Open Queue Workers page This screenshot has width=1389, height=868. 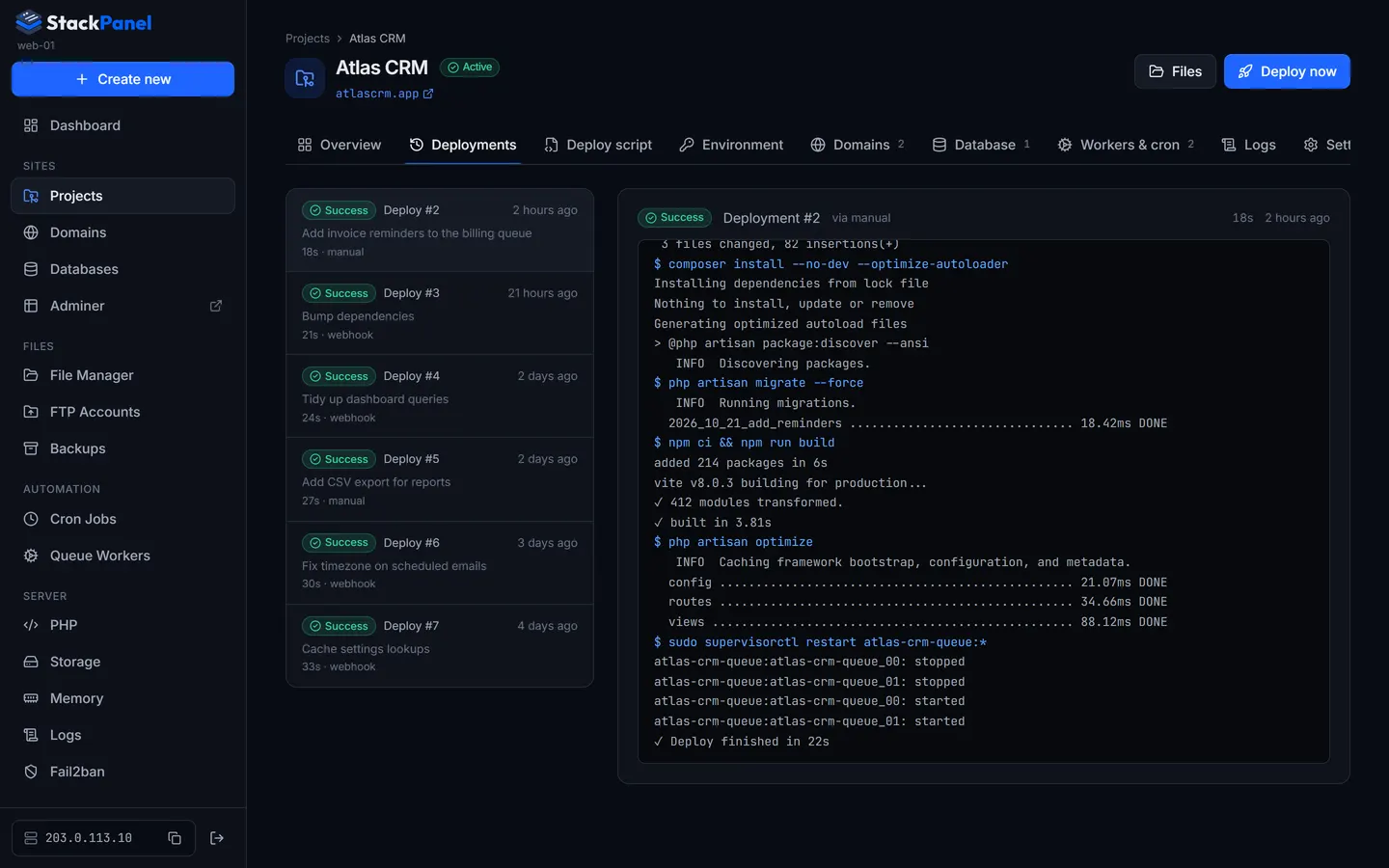123,556
